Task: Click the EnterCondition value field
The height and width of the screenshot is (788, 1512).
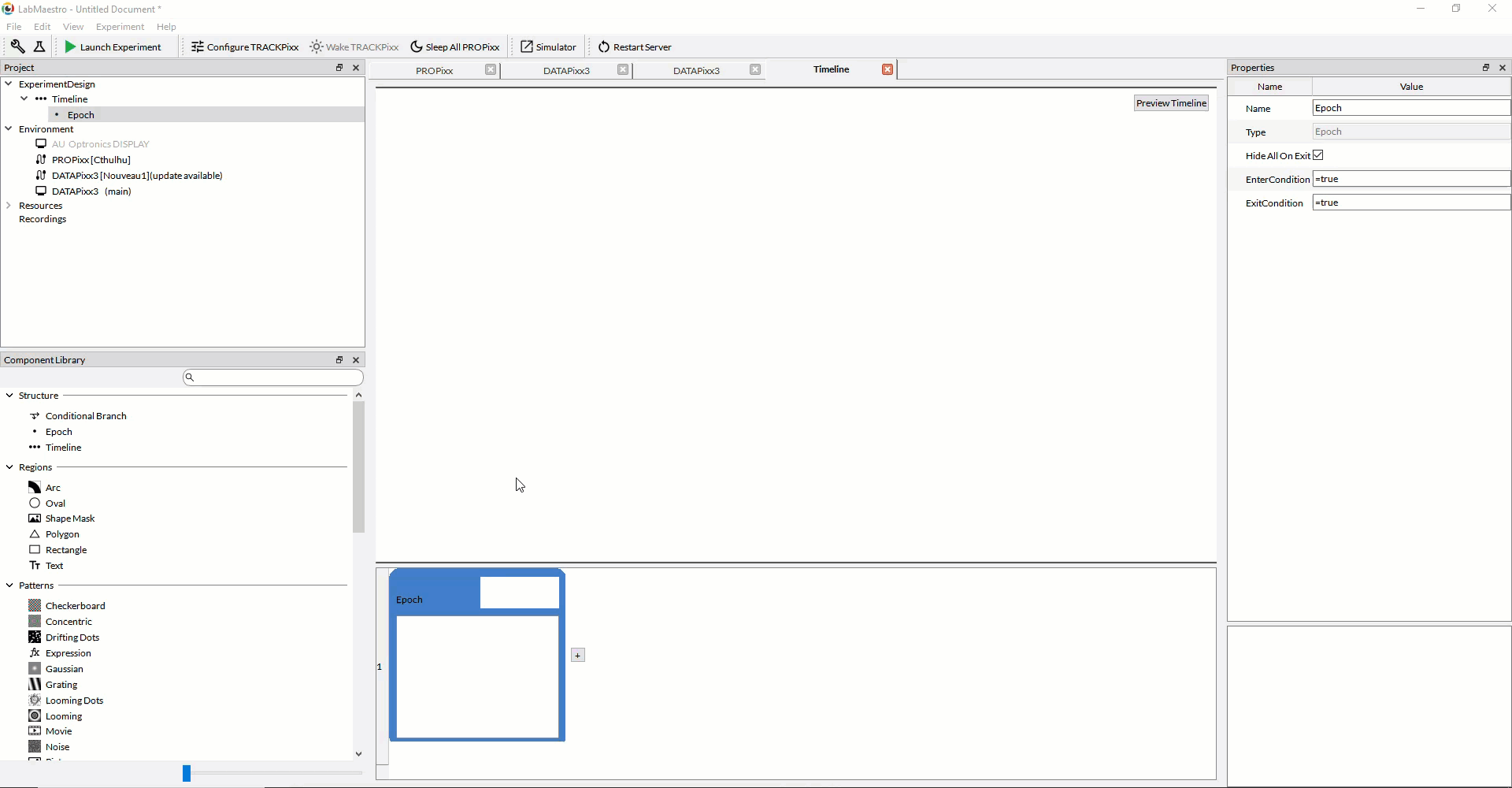Action: click(x=1410, y=179)
